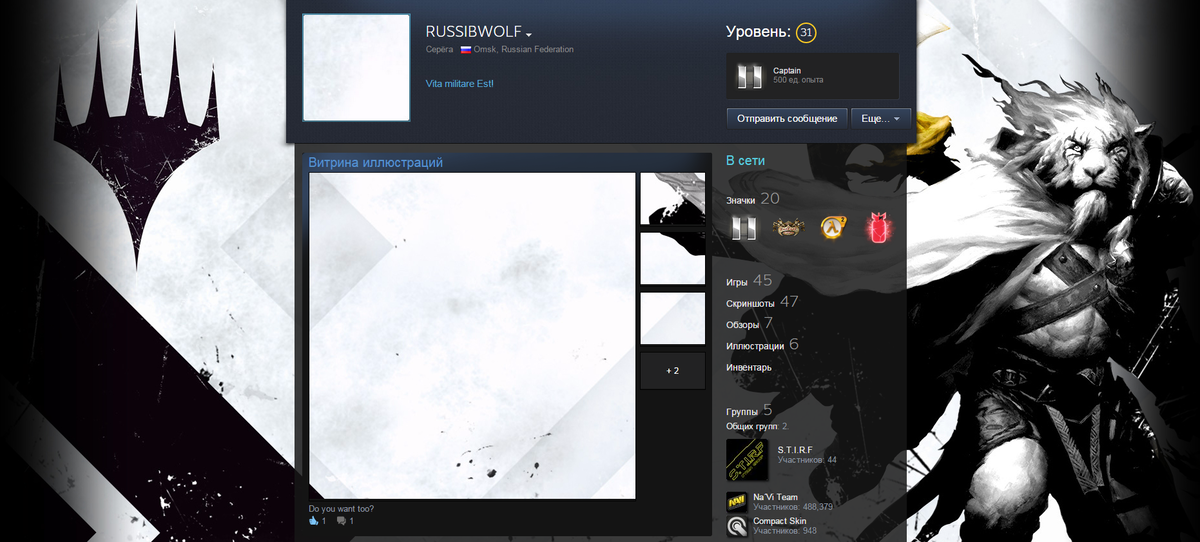Open the Витрина иллюстраций showcase heading
Image resolution: width=1200 pixels, height=542 pixels.
click(x=375, y=162)
